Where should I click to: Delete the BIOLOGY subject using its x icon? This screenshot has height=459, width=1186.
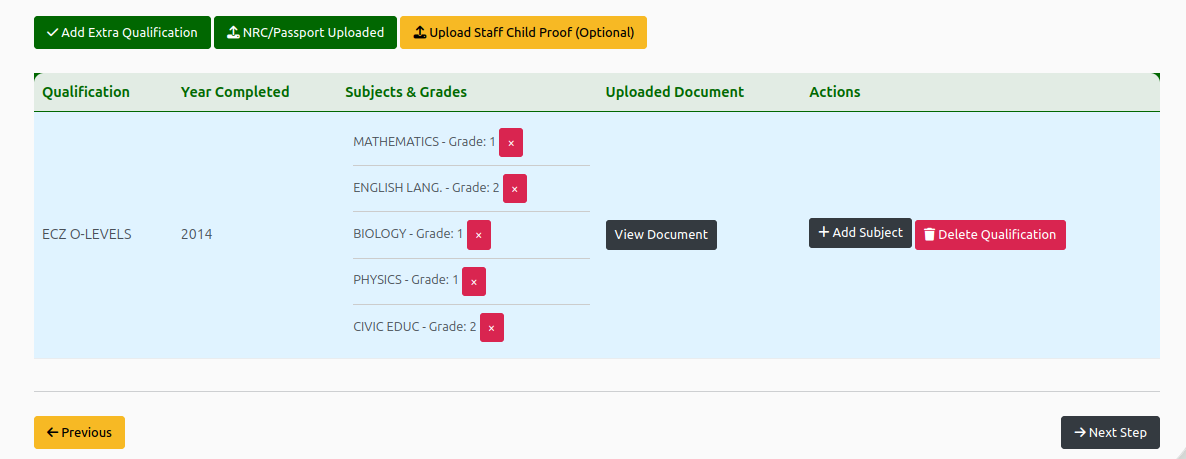(479, 235)
